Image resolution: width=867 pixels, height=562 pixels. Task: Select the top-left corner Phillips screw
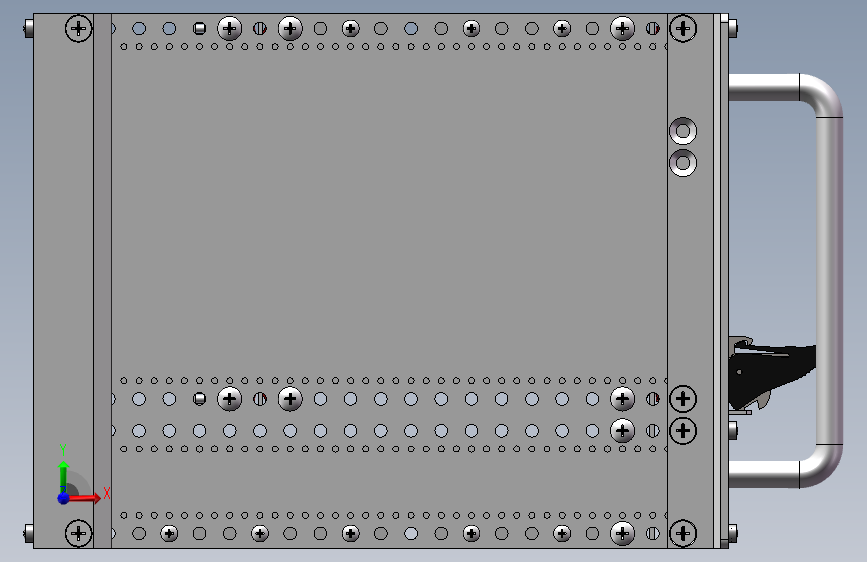79,28
